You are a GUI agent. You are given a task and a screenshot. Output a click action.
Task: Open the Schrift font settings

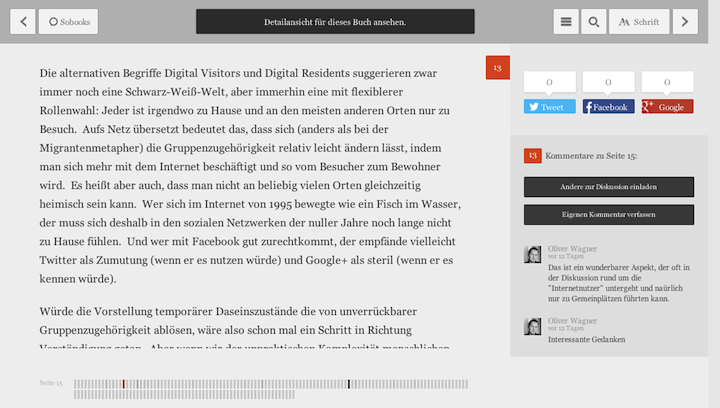point(638,21)
